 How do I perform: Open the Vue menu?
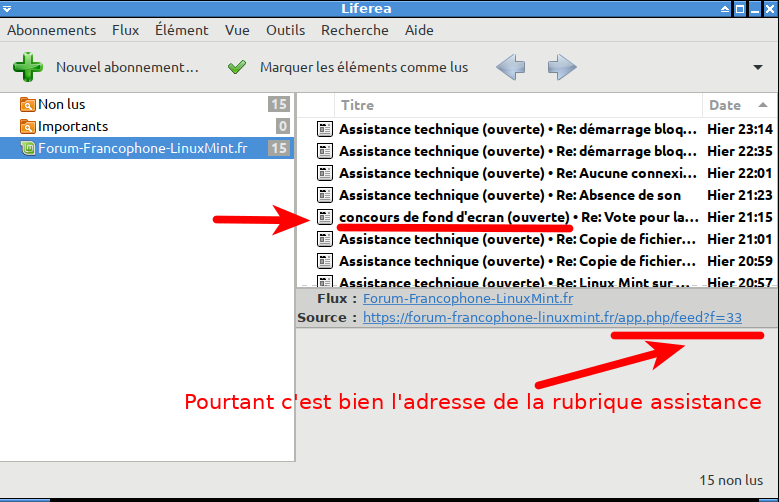(x=237, y=30)
